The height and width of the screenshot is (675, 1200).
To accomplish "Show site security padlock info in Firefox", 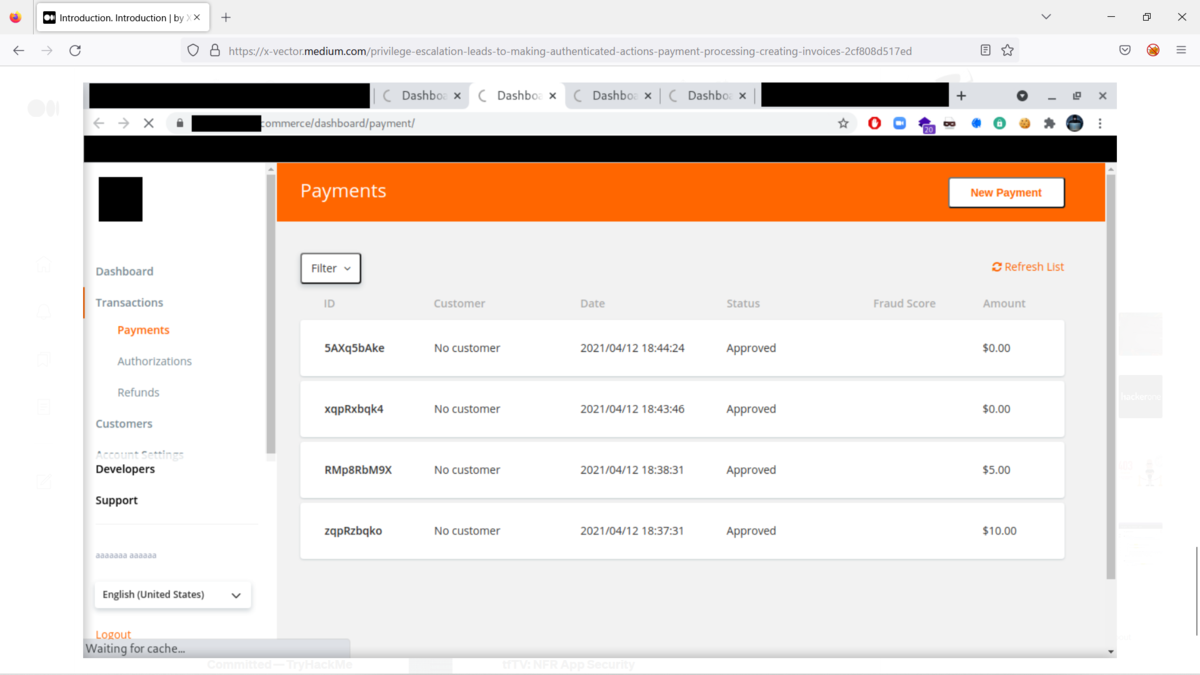I will point(214,50).
